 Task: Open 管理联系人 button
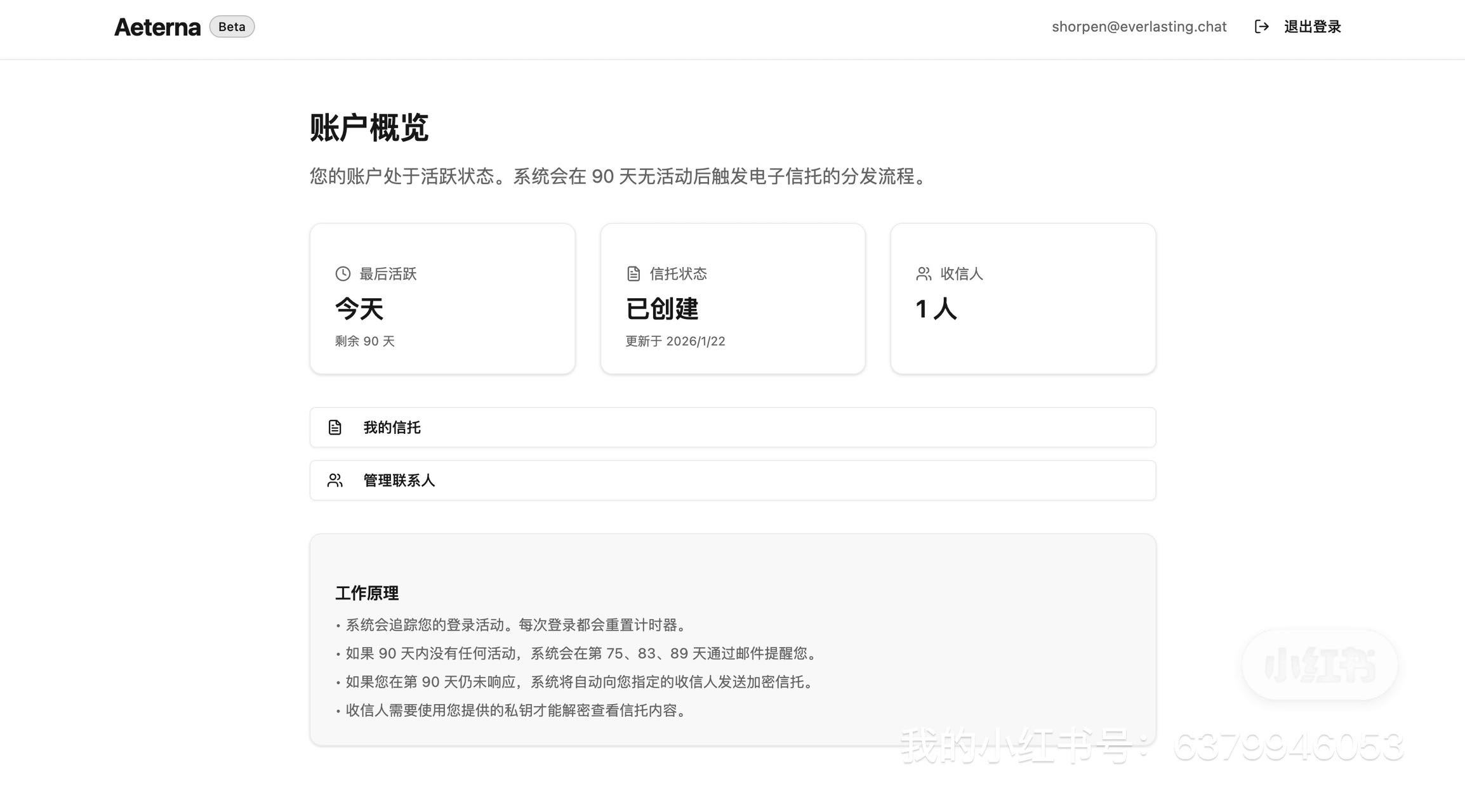(x=732, y=480)
